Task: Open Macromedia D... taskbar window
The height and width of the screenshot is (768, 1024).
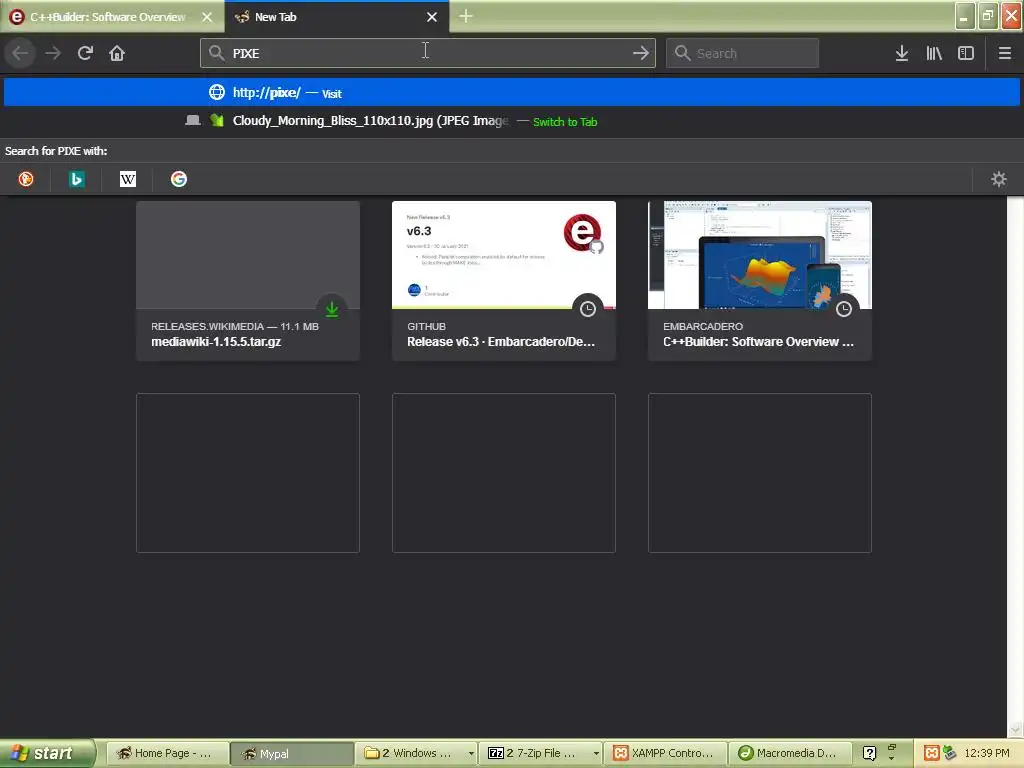Action: (790, 753)
